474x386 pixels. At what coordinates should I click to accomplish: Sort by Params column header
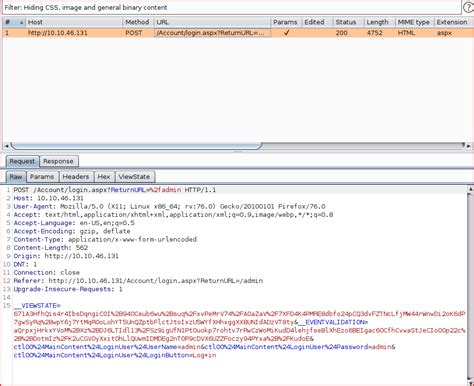[x=286, y=22]
